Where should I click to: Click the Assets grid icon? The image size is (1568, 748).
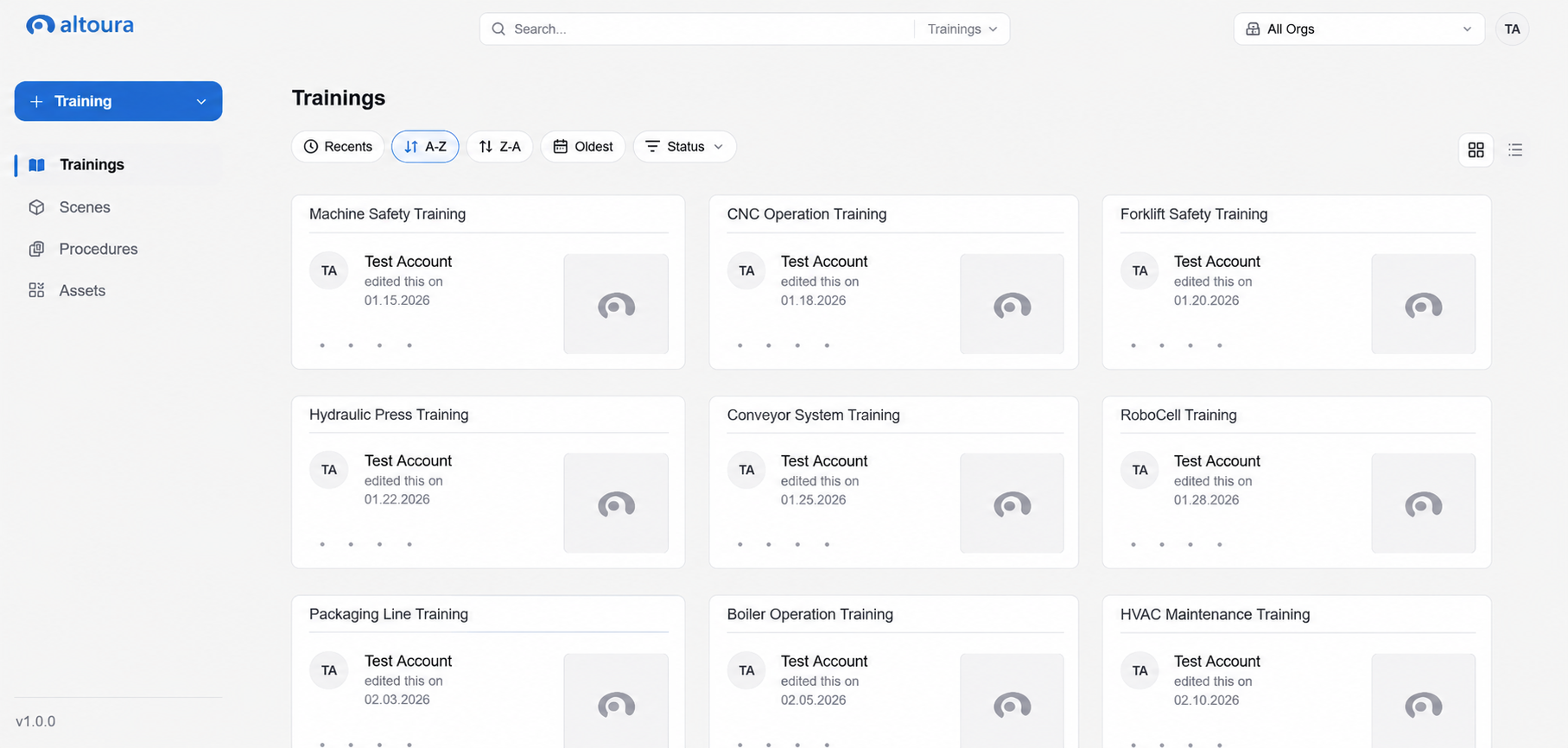36,290
